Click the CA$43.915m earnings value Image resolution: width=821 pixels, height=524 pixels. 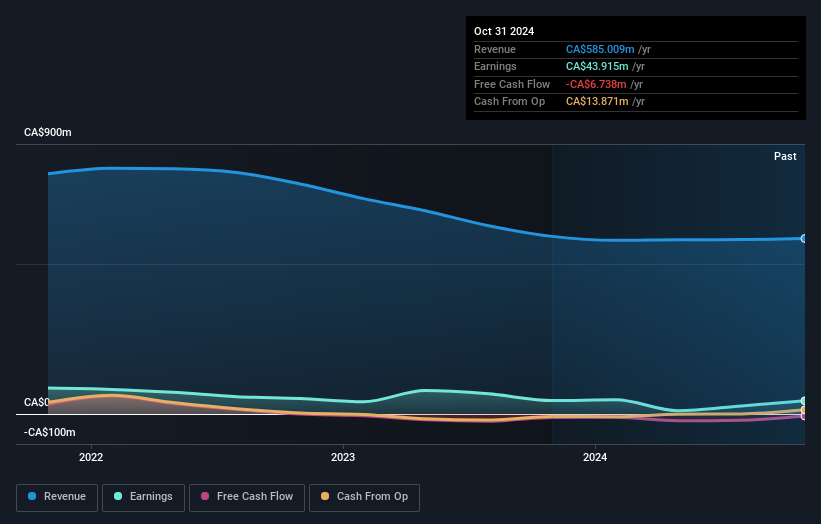click(597, 66)
